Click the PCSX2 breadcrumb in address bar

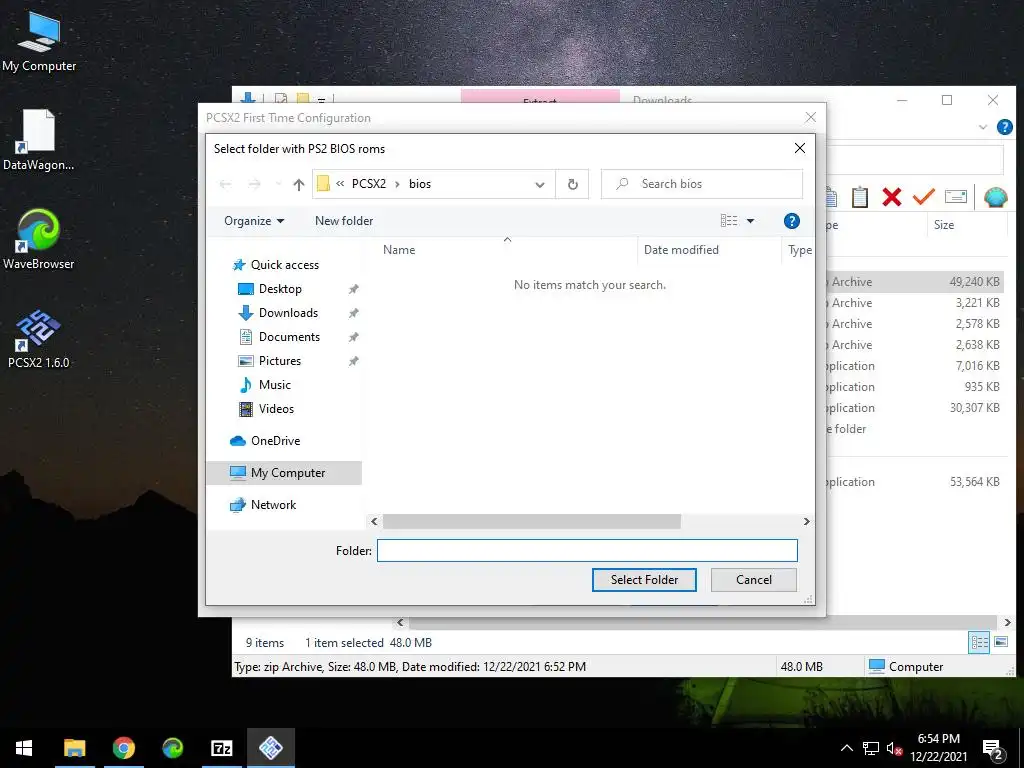point(369,184)
